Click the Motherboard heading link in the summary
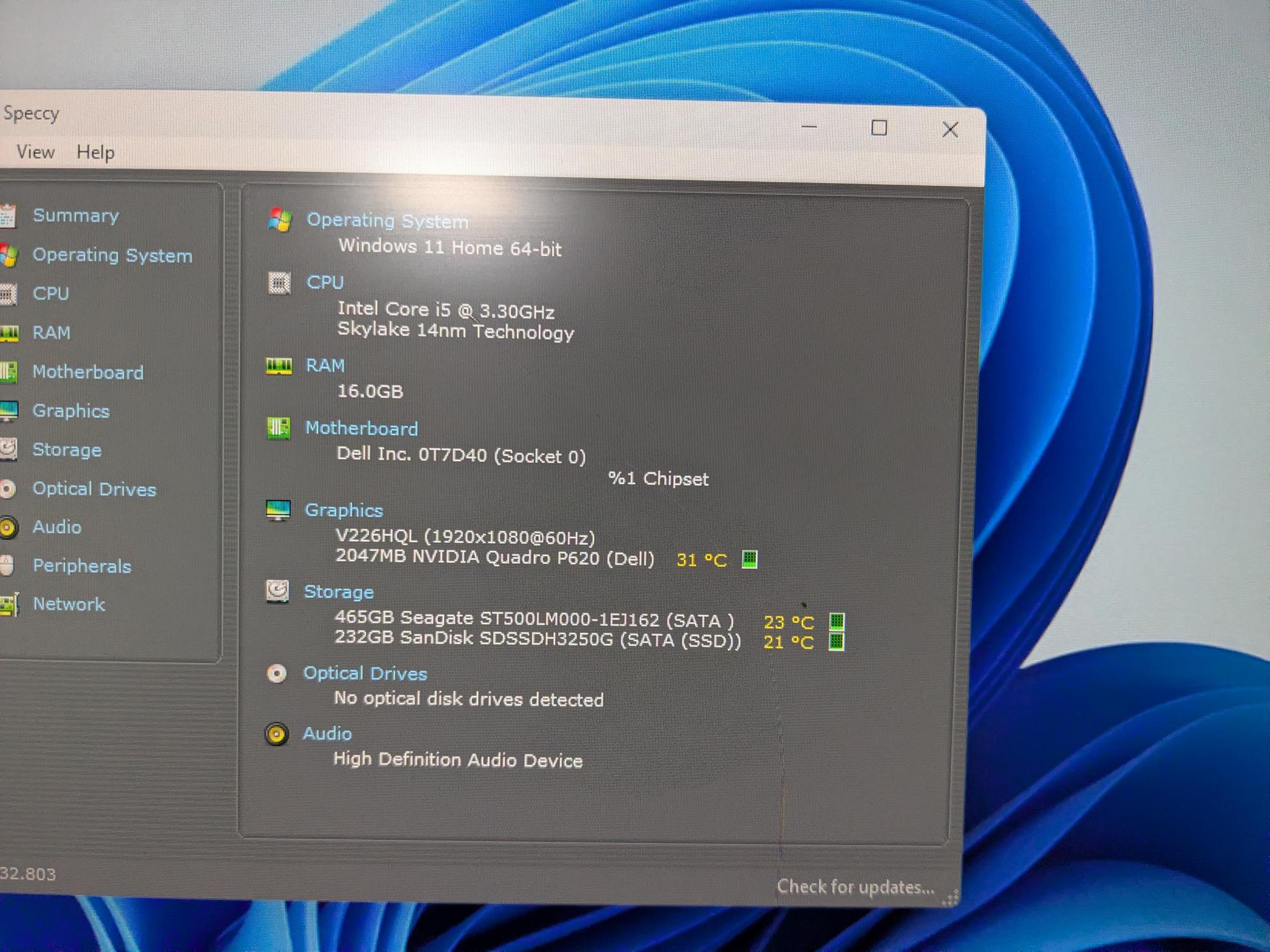1270x952 pixels. coord(362,428)
